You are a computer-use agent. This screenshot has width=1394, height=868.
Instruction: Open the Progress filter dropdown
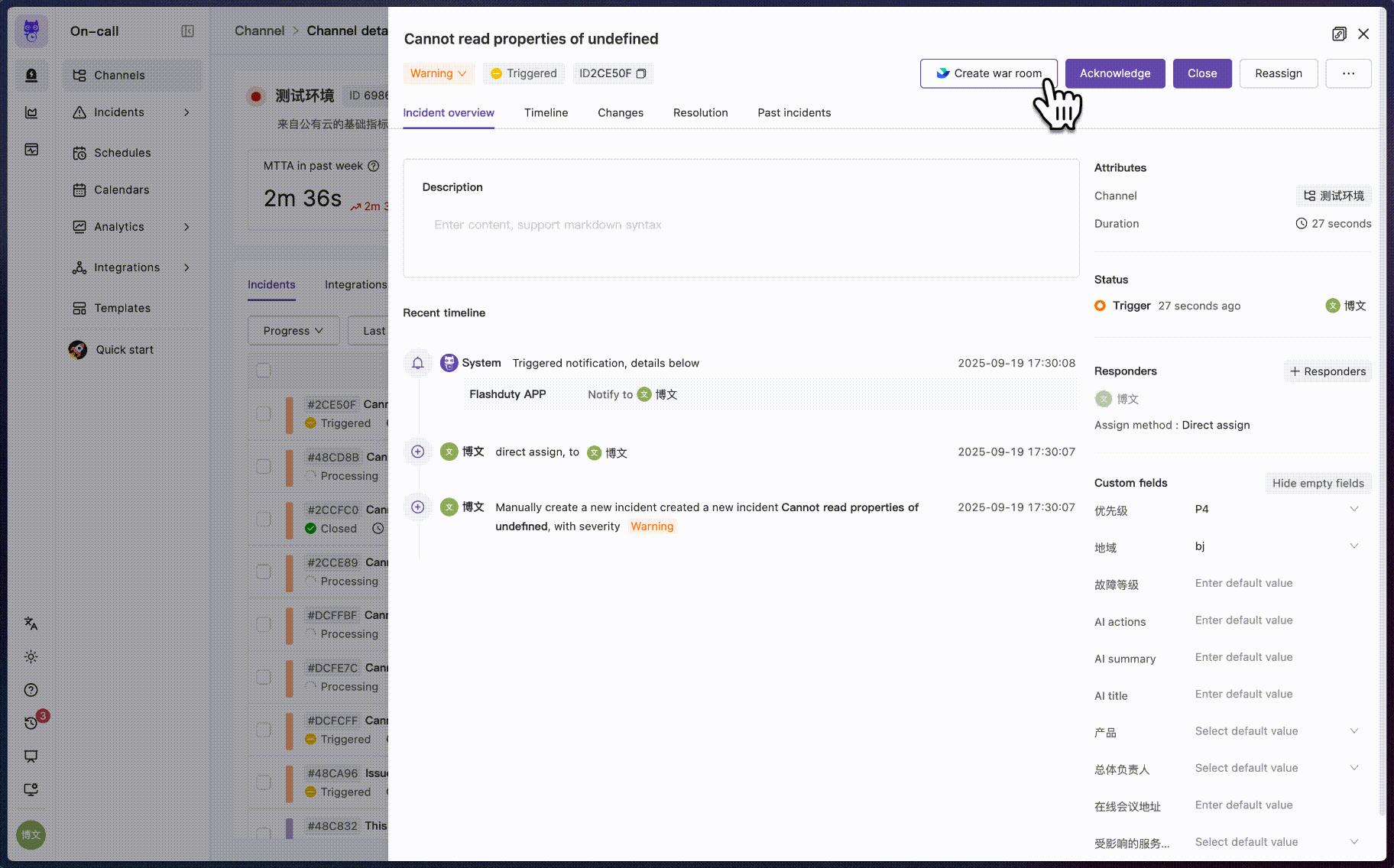(293, 331)
